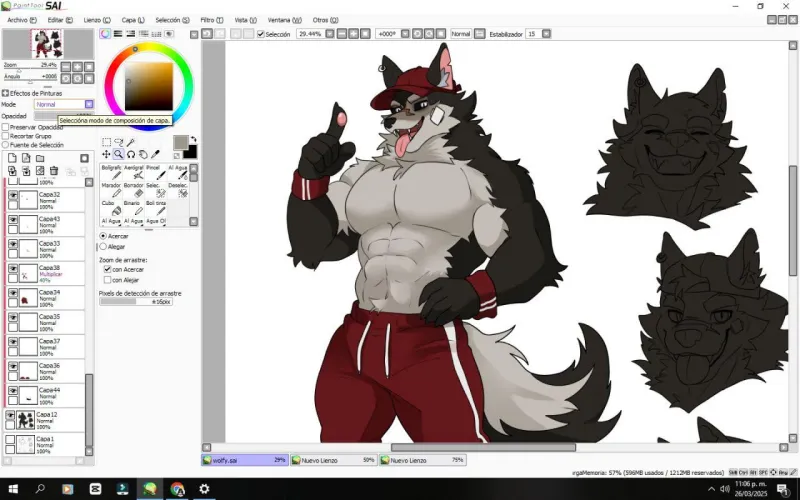800x500 pixels.
Task: Select the Eyedropper color picker tool
Action: 156,154
